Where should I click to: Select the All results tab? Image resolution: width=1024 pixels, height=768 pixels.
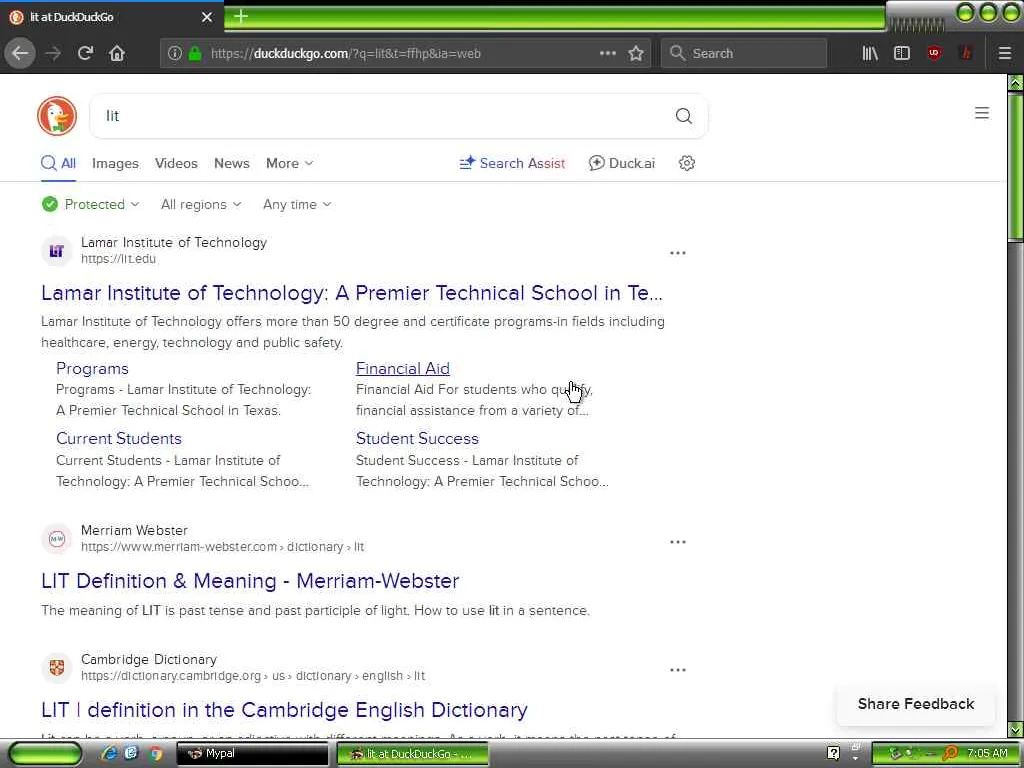tap(59, 163)
